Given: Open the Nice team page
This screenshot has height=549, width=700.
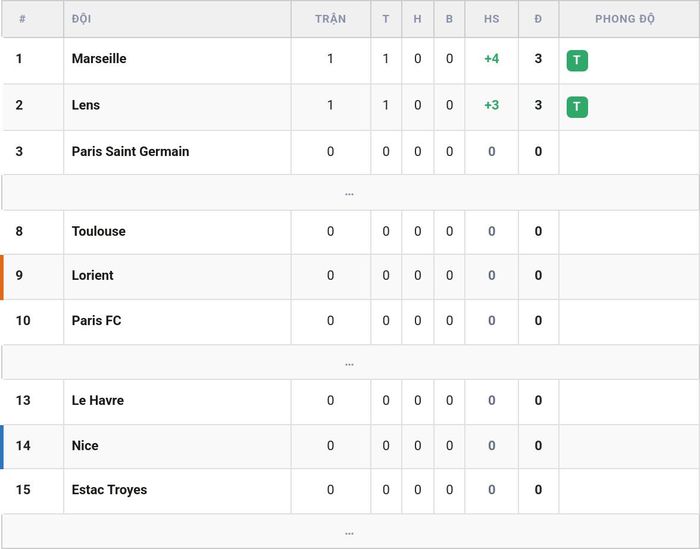Looking at the screenshot, I should pyautogui.click(x=85, y=445).
